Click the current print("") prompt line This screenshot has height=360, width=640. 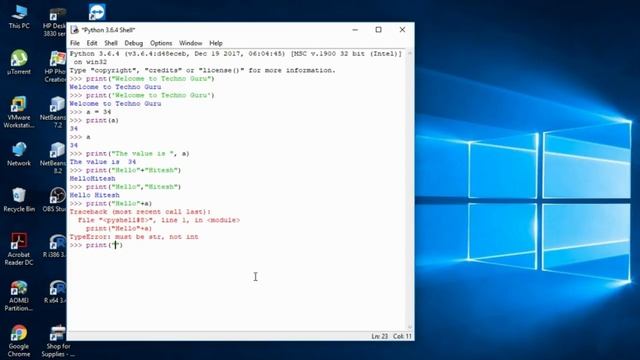click(96, 245)
